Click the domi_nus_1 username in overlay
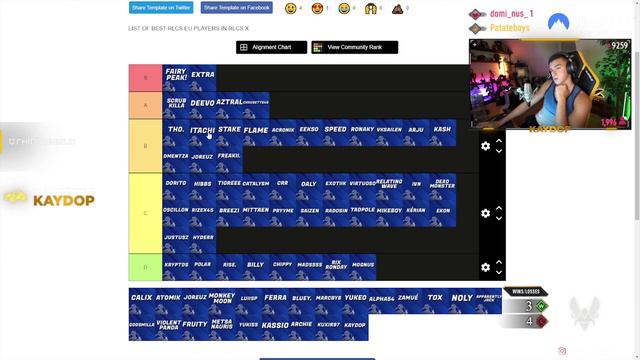This screenshot has height=360, width=640. [511, 14]
